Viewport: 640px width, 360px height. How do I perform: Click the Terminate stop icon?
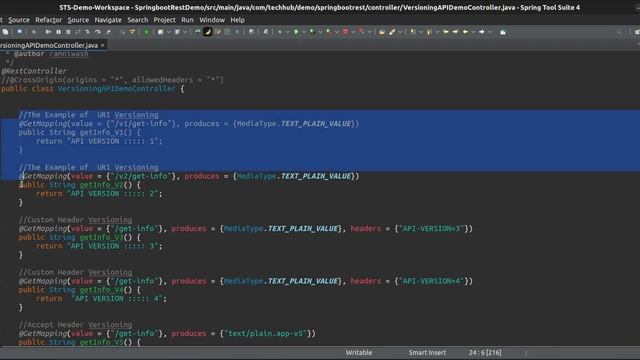(x=68, y=32)
